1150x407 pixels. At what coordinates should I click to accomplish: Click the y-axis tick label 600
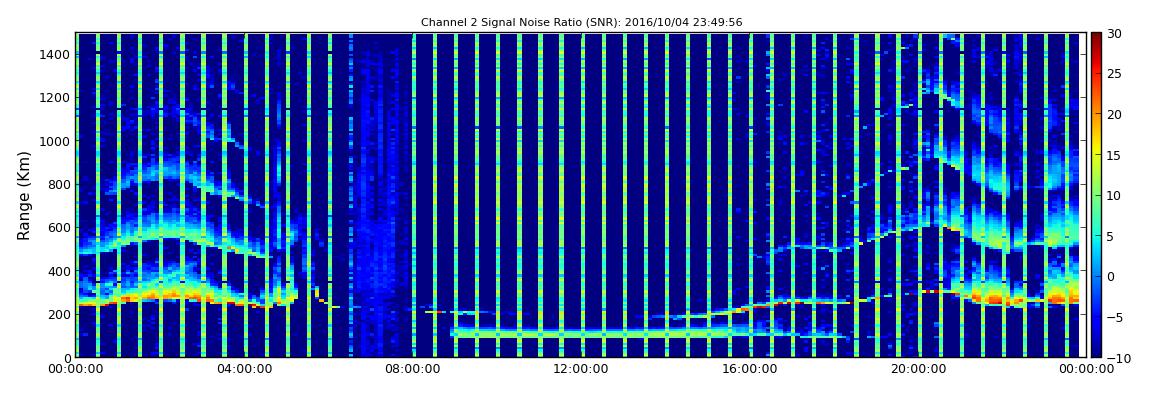coord(59,227)
